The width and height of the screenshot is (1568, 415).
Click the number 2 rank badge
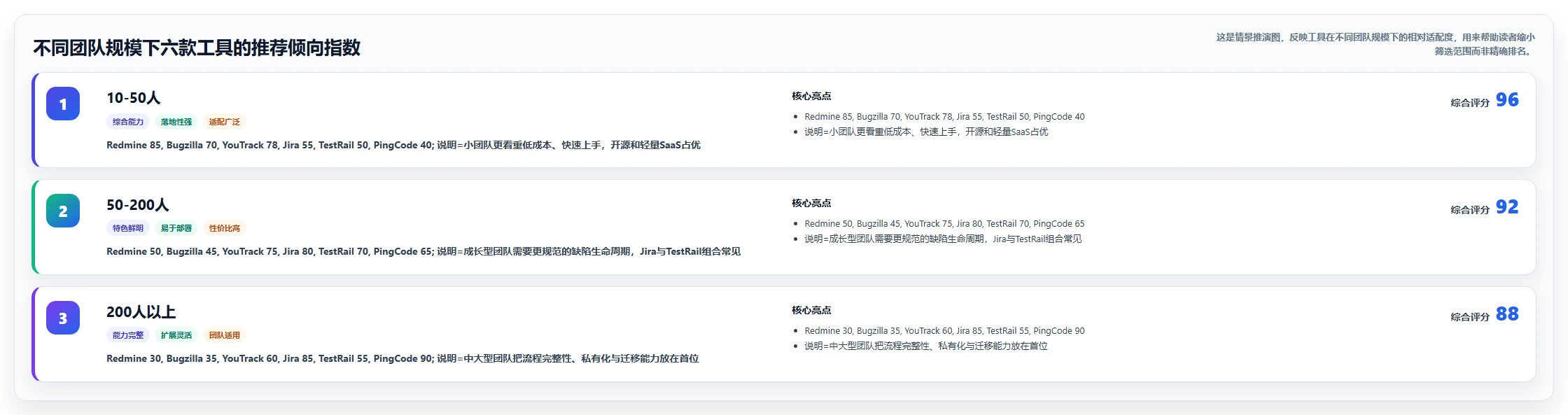(x=63, y=211)
